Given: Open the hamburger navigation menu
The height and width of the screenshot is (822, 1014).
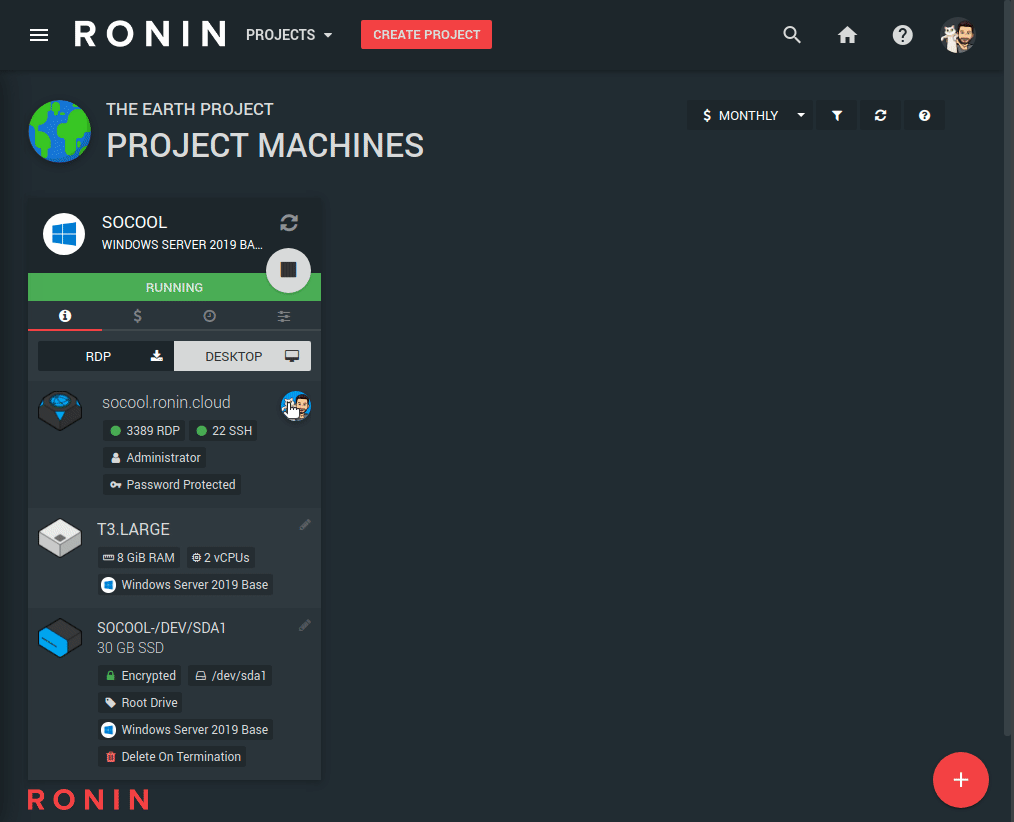Looking at the screenshot, I should pos(39,35).
